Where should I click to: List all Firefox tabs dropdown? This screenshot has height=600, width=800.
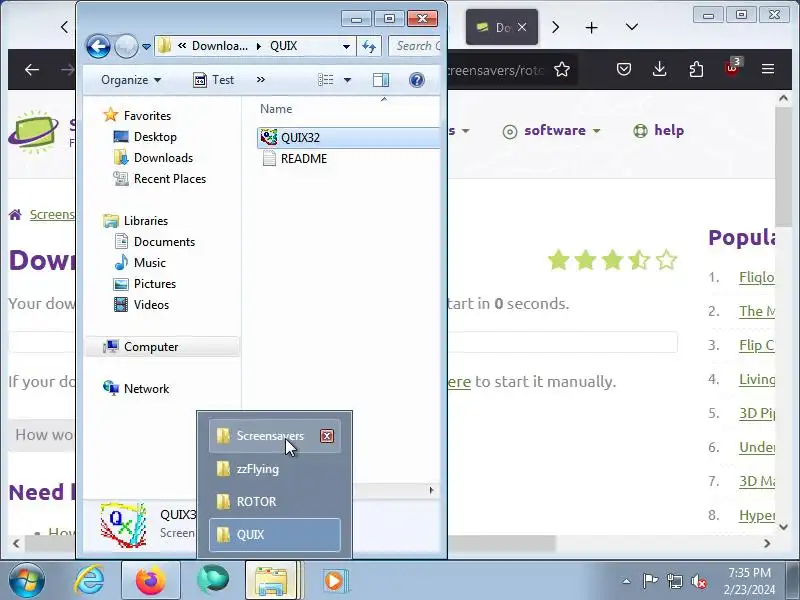tap(632, 27)
